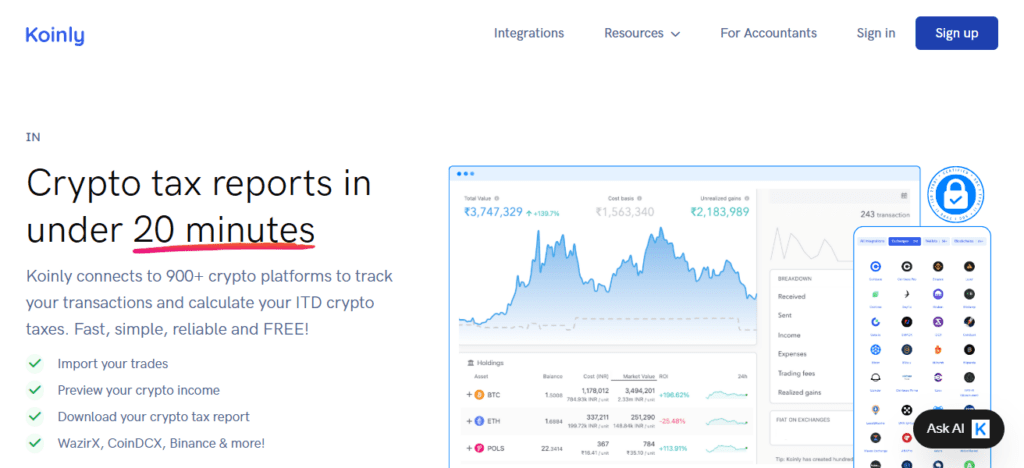This screenshot has height=468, width=1024.
Task: Expand the ETH row plus sign
Action: (468, 421)
